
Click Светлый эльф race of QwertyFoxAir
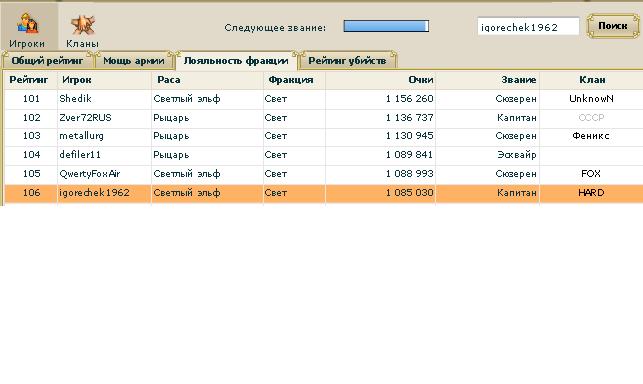pos(187,174)
